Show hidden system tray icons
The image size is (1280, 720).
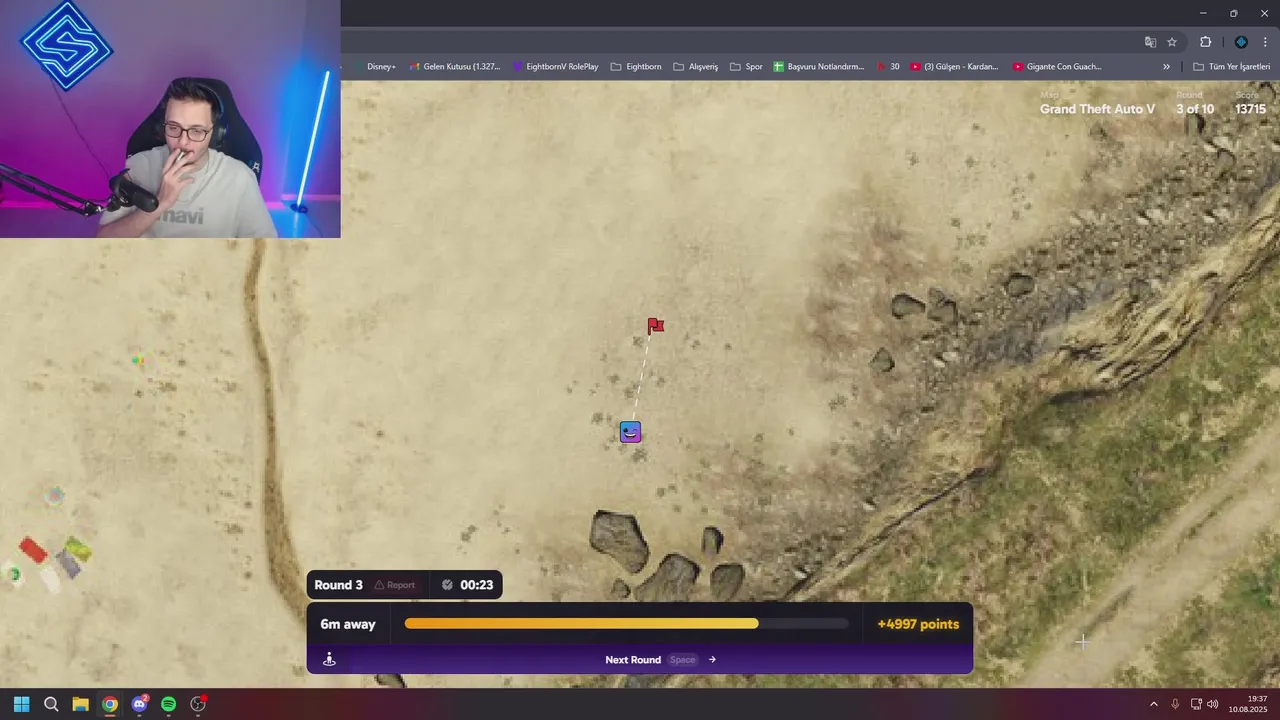1153,704
